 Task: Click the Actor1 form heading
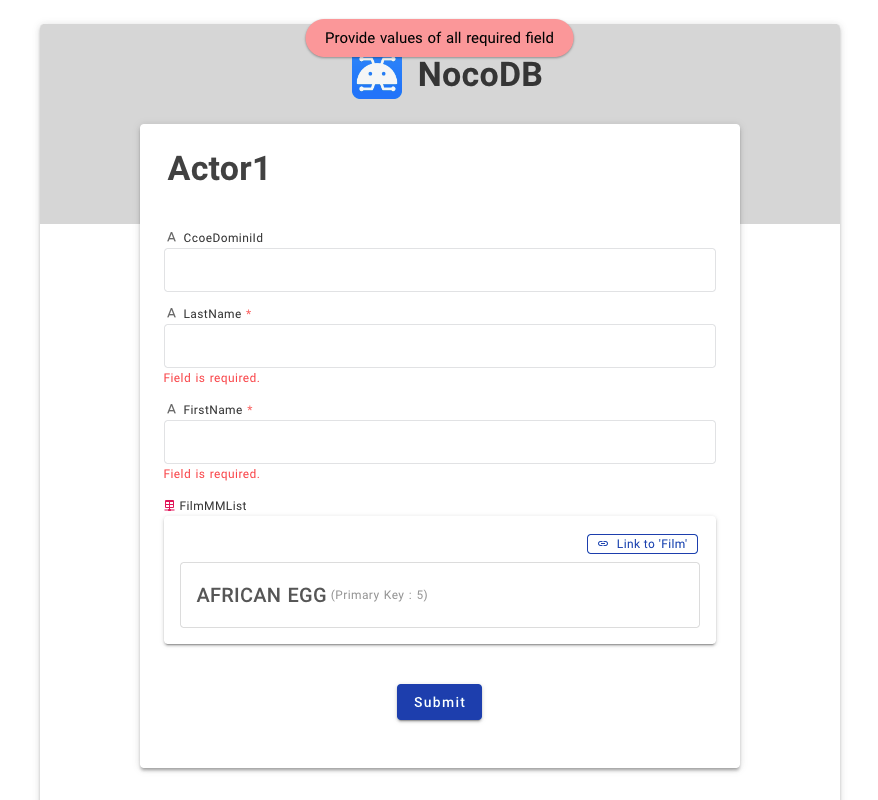click(217, 169)
